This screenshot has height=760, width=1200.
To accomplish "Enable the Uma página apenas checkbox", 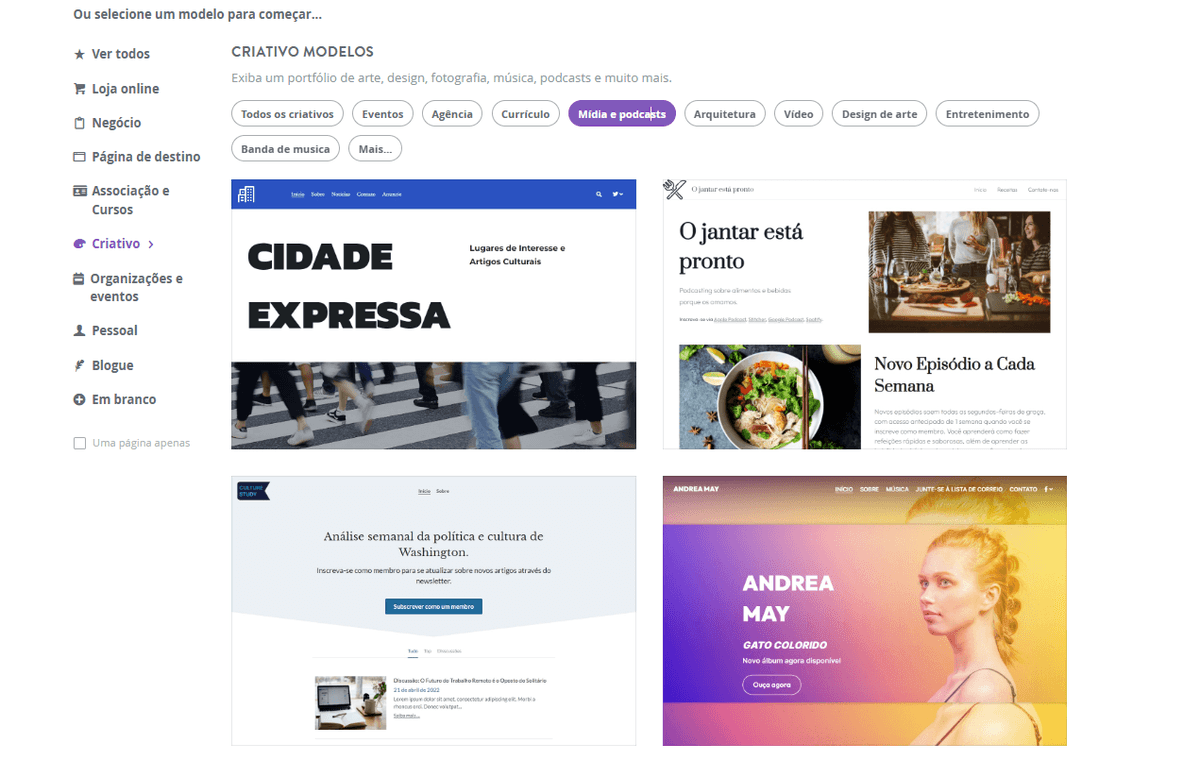I will [x=80, y=443].
